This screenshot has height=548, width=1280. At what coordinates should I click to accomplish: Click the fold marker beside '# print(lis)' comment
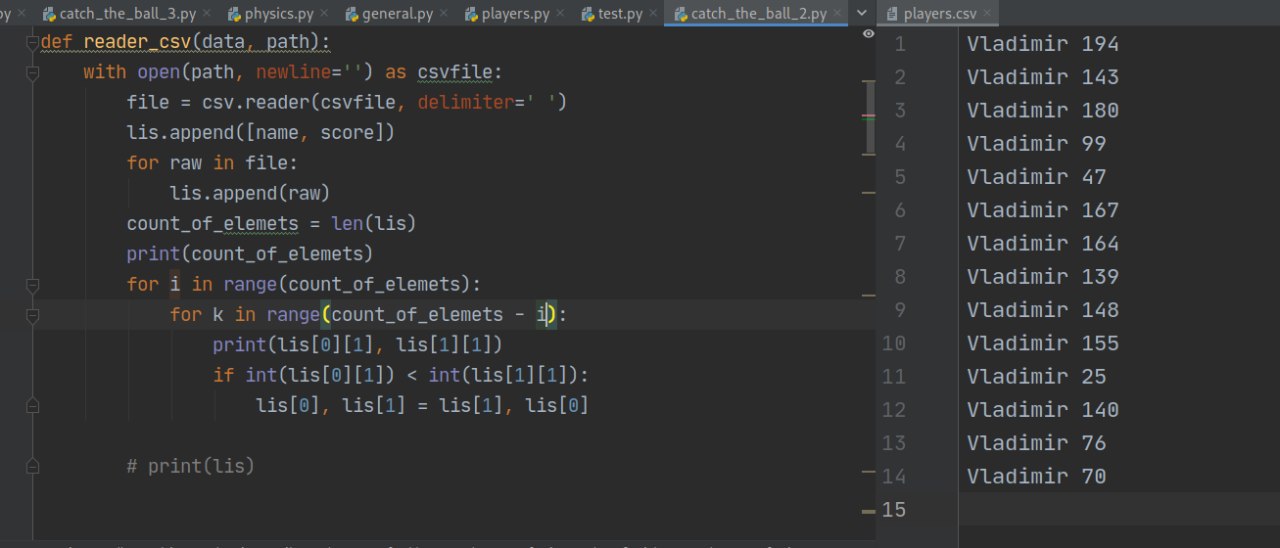click(x=33, y=466)
